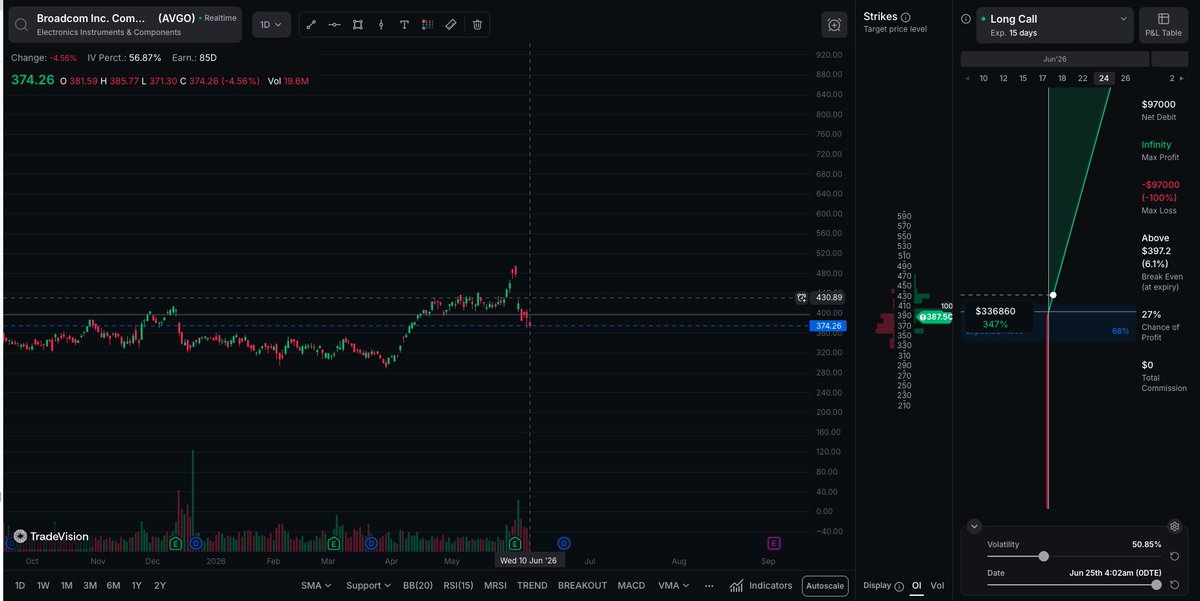Screen dimensions: 1200x601
Task: Click the Display info icon
Action: point(899,586)
